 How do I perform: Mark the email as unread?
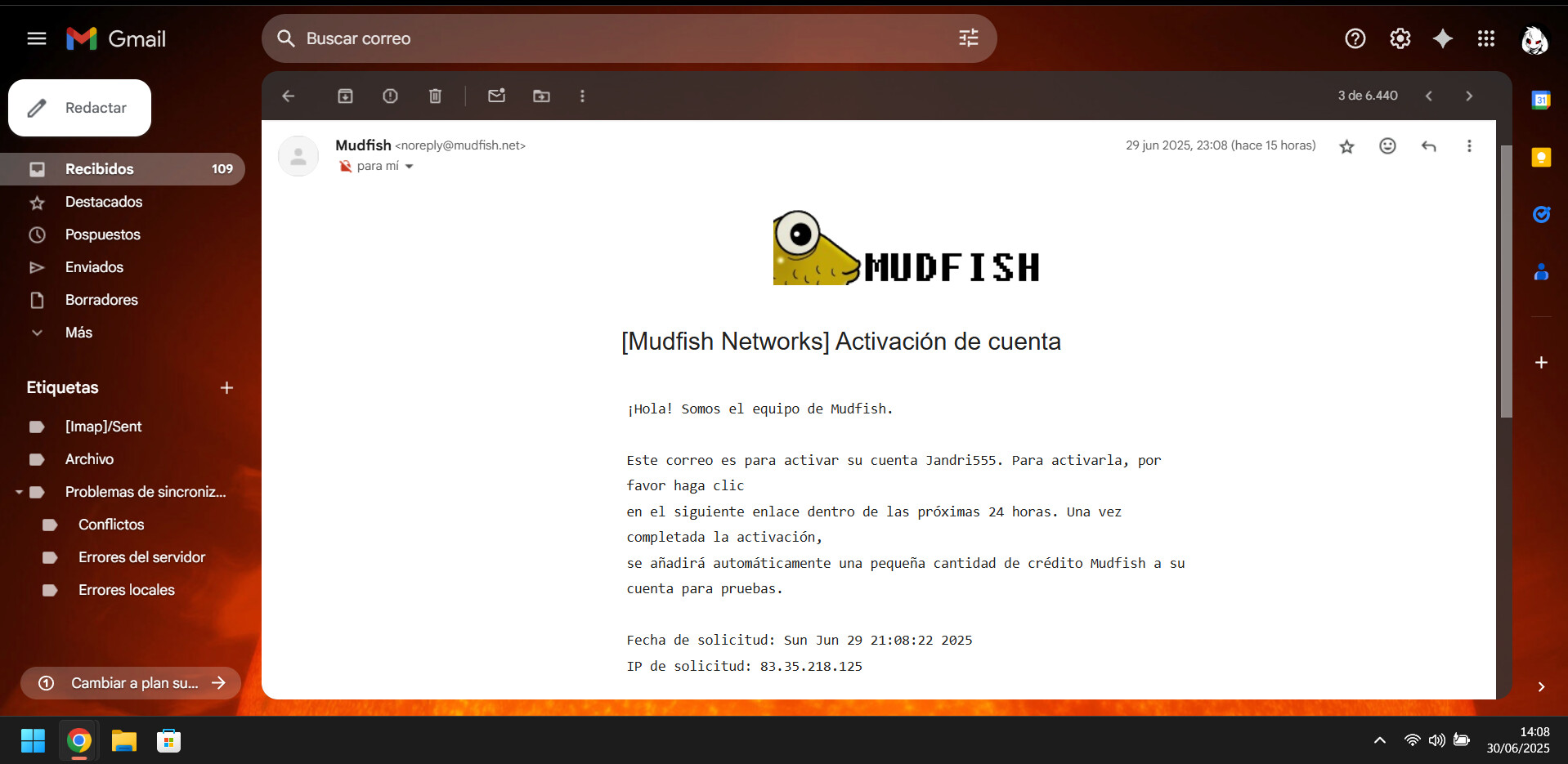coord(496,96)
